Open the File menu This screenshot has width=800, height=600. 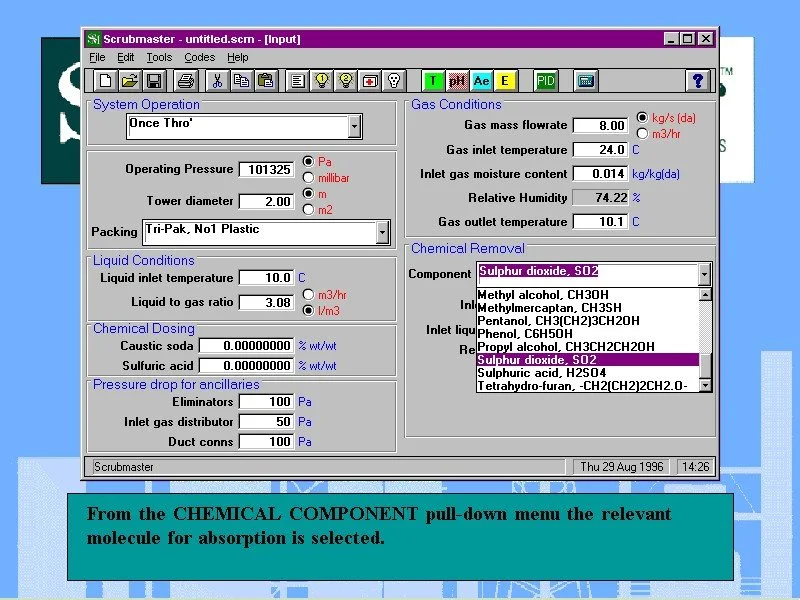(97, 57)
